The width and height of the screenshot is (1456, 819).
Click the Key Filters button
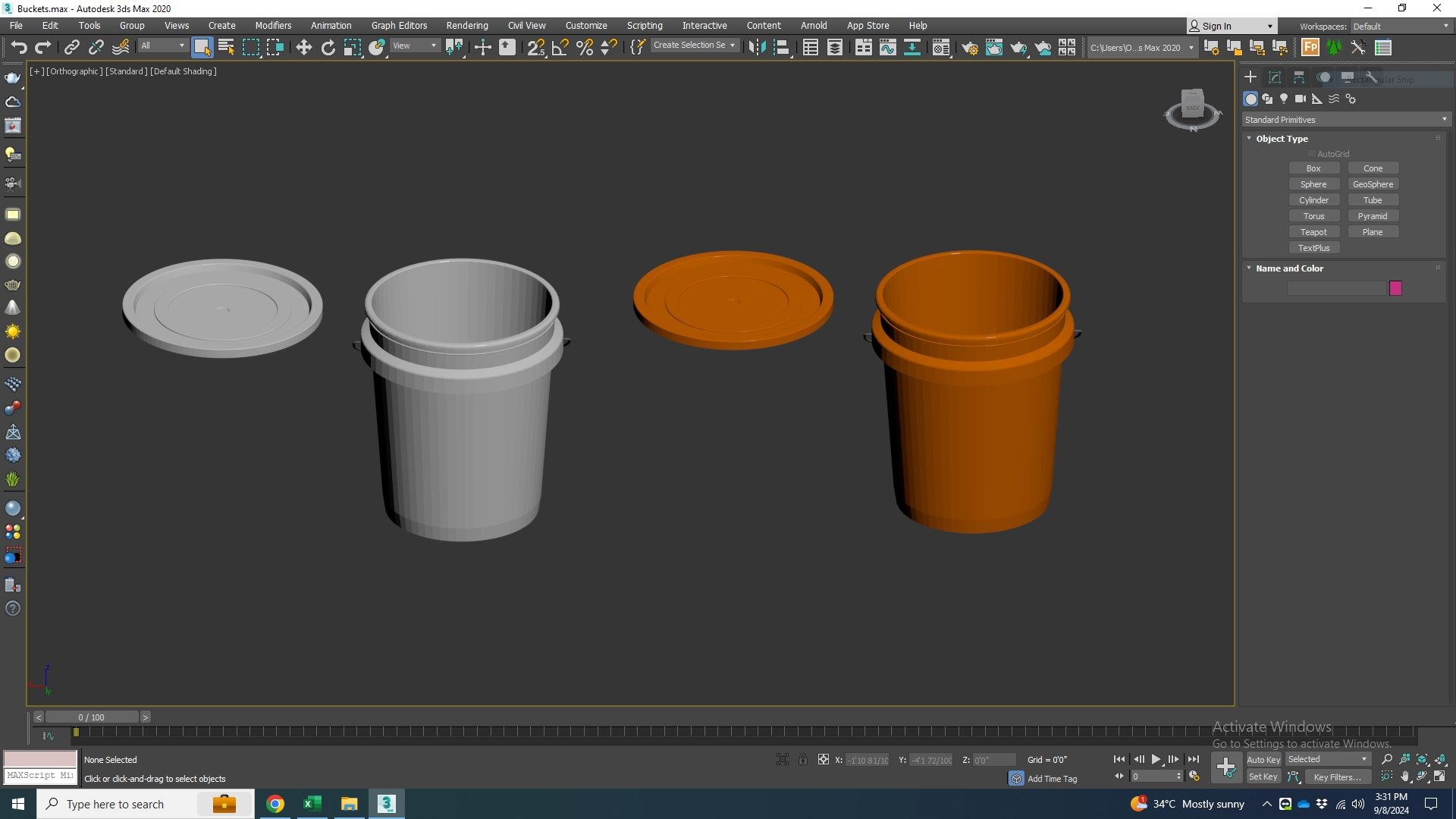(x=1337, y=777)
